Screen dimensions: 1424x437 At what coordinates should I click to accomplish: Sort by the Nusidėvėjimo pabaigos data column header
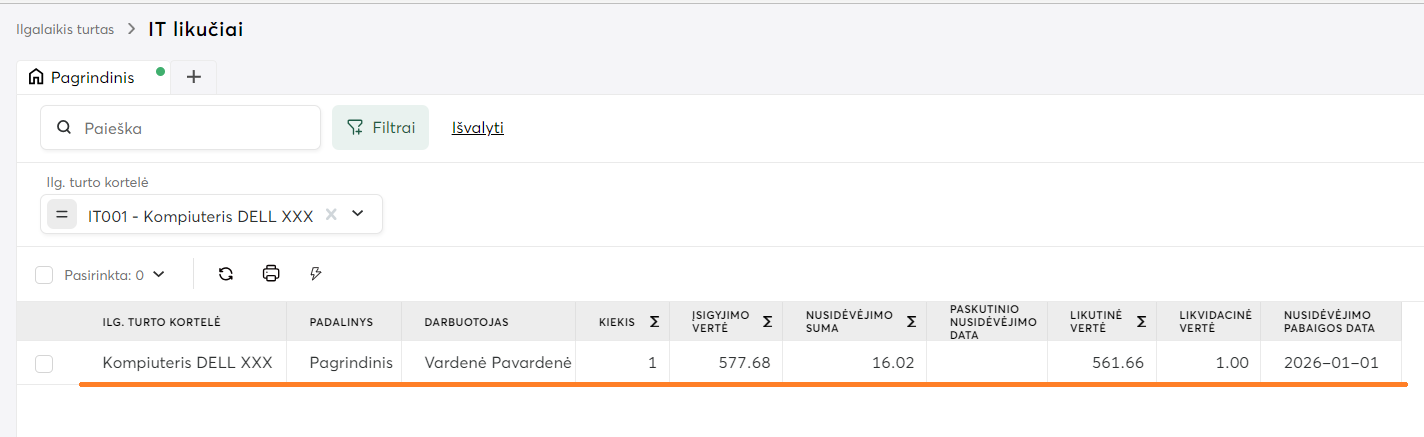[x=1329, y=322]
